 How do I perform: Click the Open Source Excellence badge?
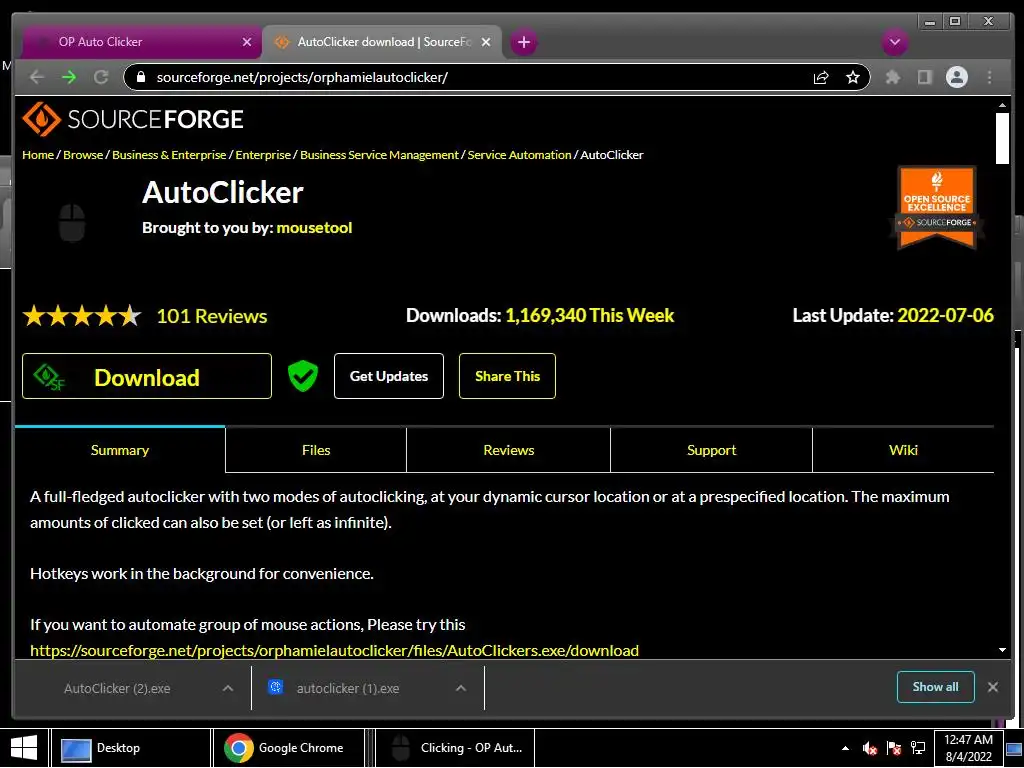click(937, 208)
